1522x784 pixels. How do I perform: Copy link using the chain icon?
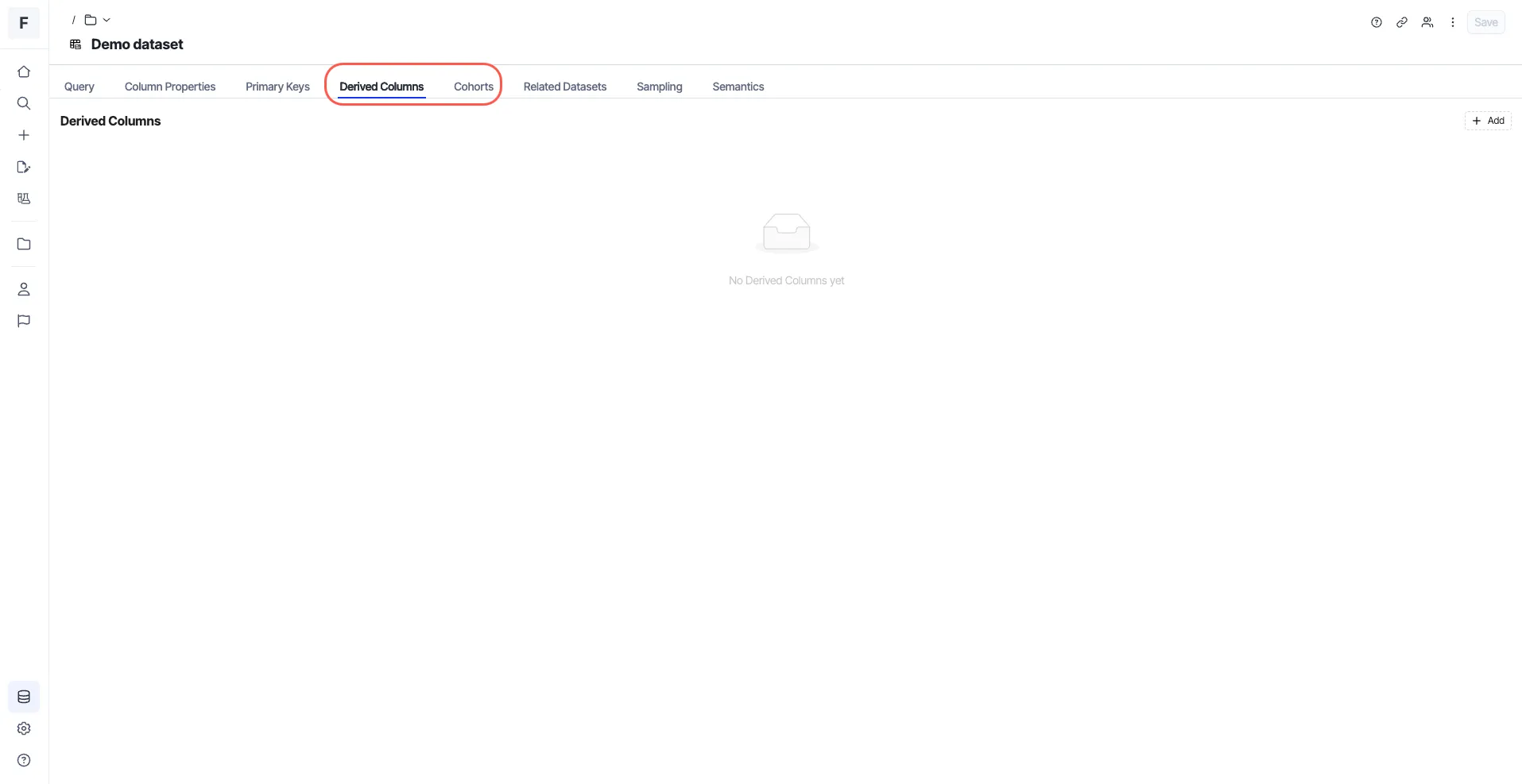click(1402, 22)
